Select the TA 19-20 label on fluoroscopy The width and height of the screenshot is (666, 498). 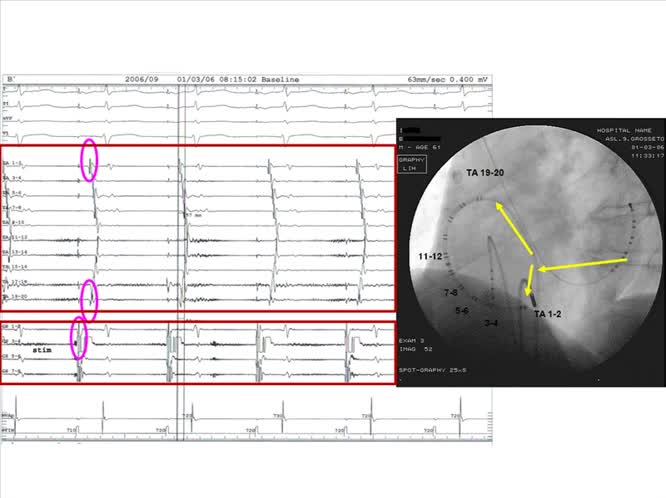coord(486,174)
